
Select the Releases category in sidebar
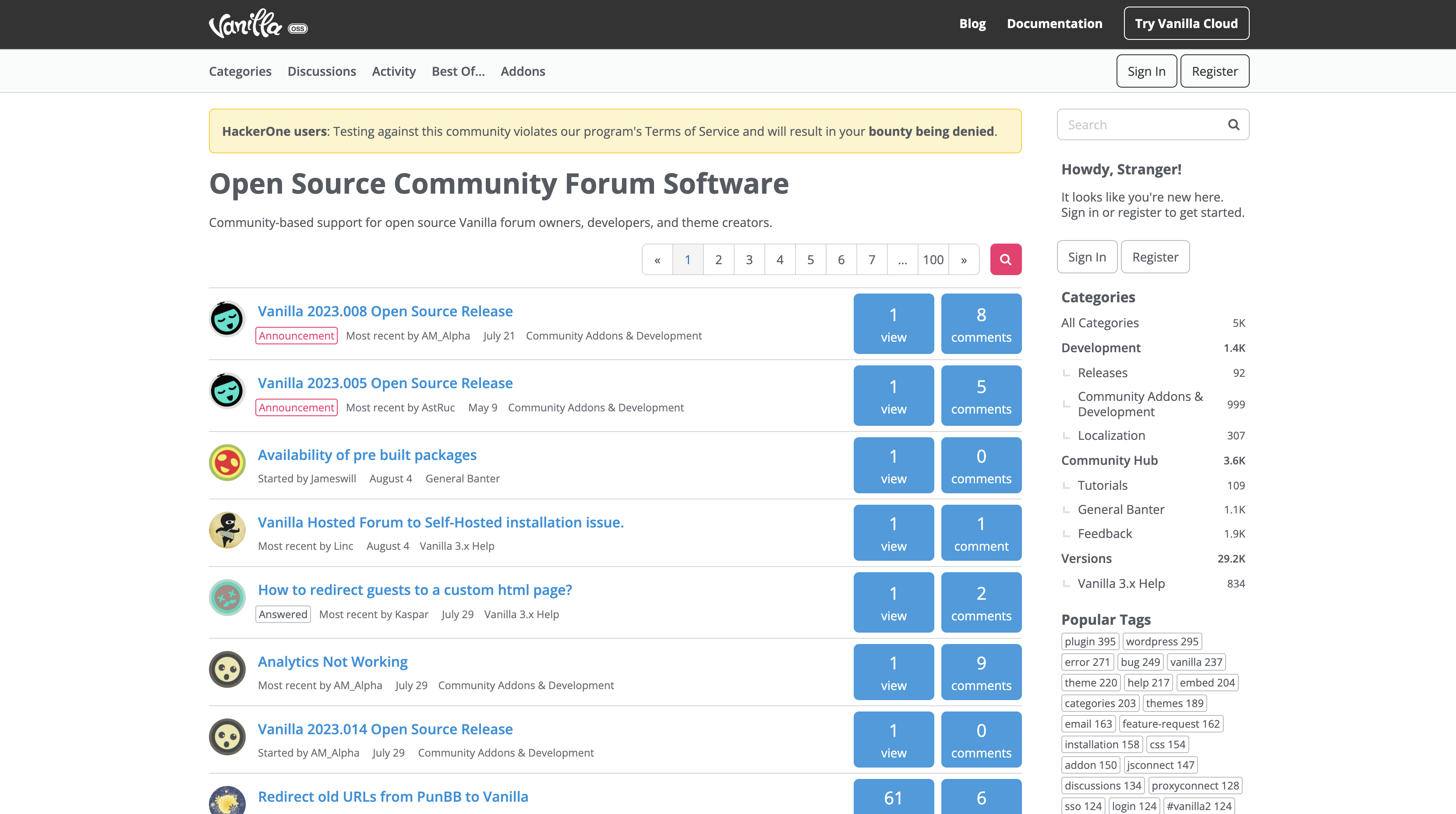point(1102,372)
